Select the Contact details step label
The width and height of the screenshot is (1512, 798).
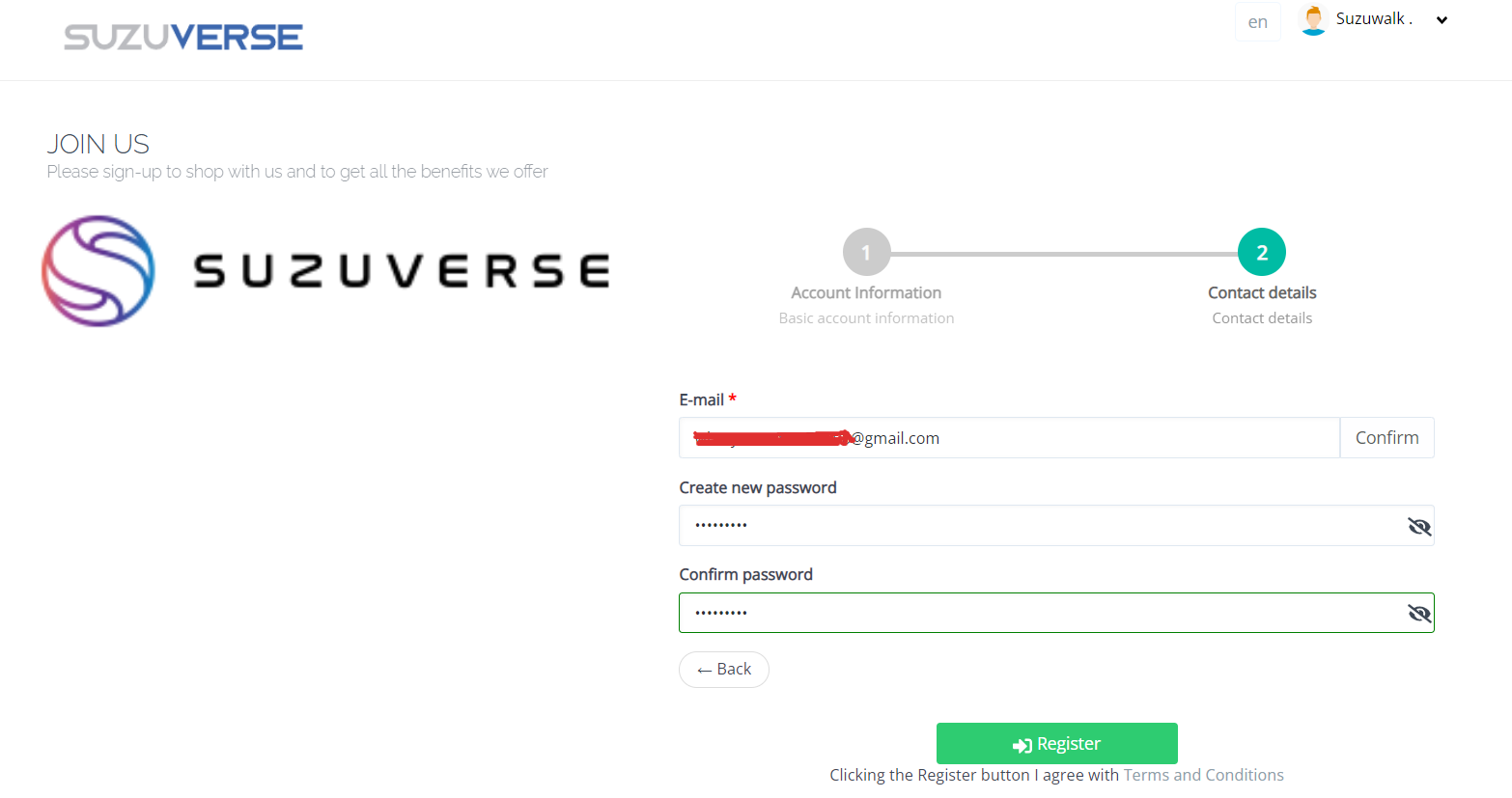pyautogui.click(x=1262, y=293)
